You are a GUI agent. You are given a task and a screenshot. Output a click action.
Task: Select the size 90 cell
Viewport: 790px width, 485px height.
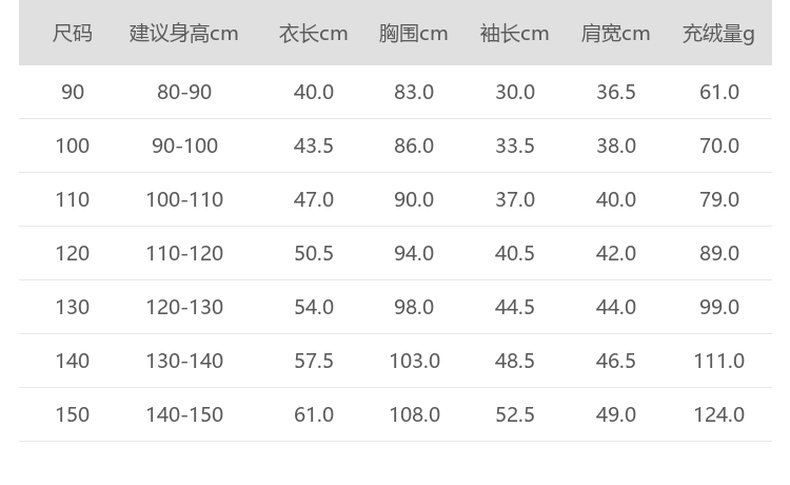[72, 92]
